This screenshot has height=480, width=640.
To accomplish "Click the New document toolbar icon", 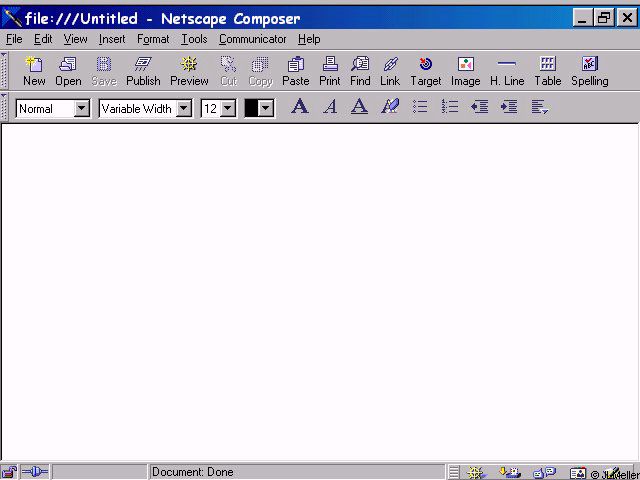I will coord(34,71).
